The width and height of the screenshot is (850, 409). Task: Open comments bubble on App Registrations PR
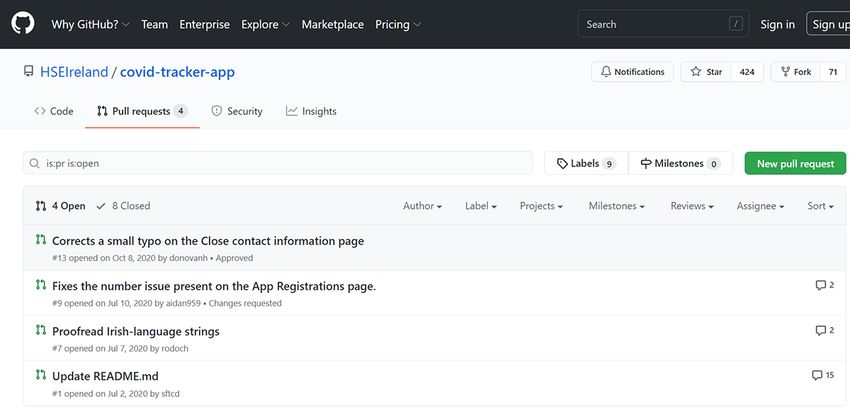825,285
